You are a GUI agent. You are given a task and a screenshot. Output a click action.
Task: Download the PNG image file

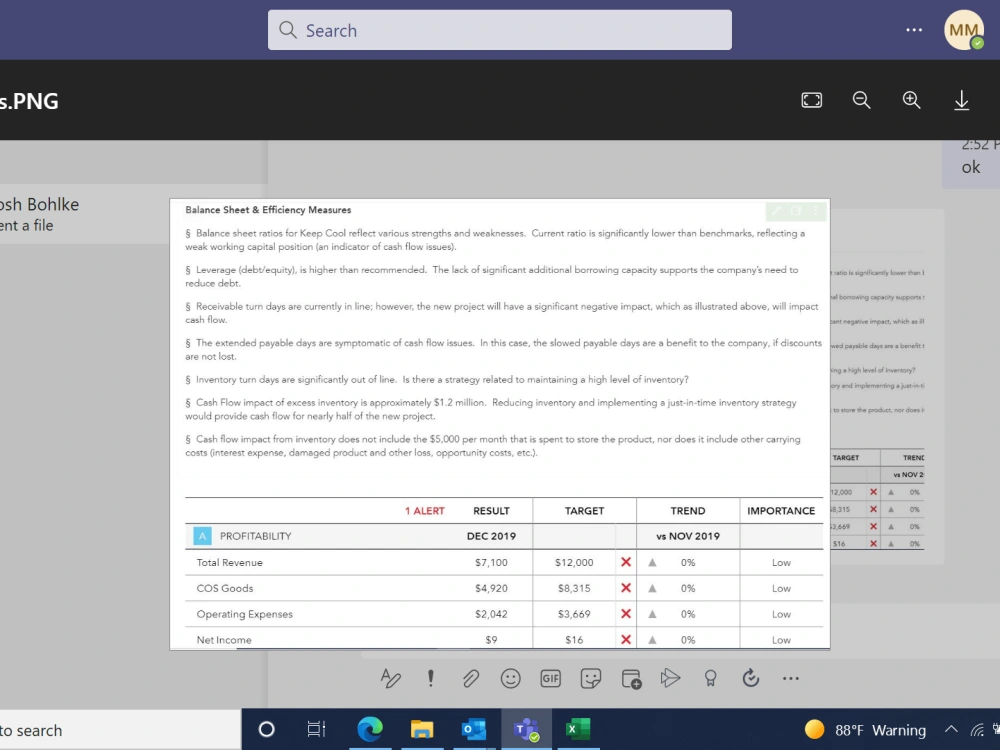tap(961, 100)
